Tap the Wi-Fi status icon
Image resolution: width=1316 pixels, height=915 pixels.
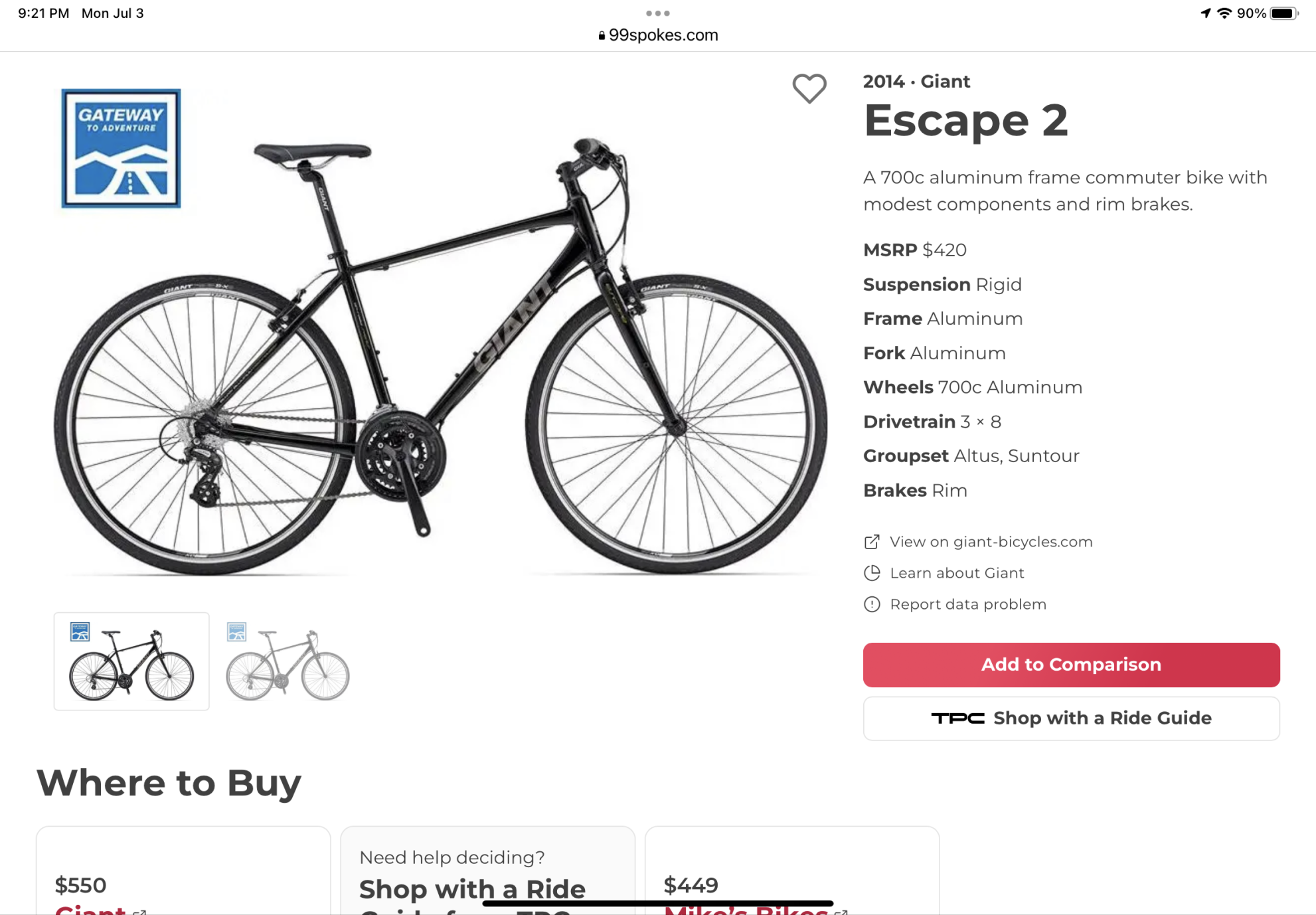[1224, 13]
